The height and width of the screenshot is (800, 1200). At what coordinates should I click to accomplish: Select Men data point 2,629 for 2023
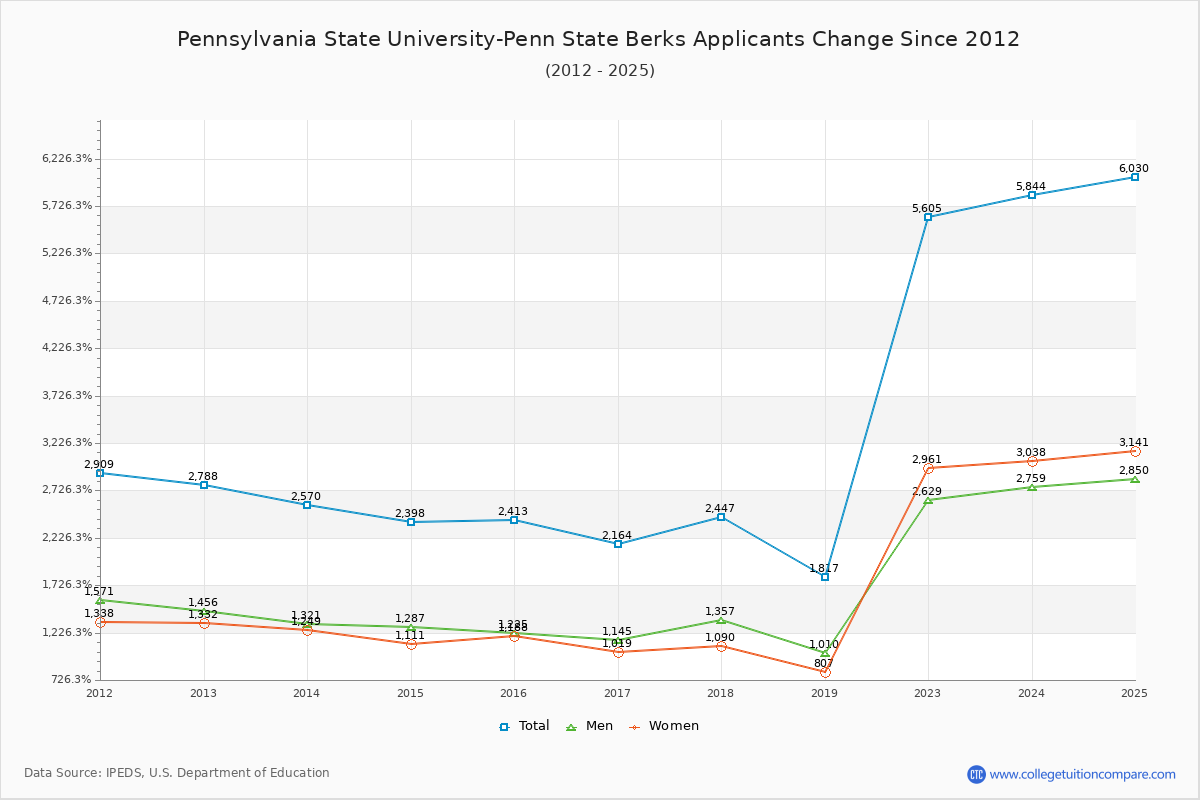click(928, 500)
